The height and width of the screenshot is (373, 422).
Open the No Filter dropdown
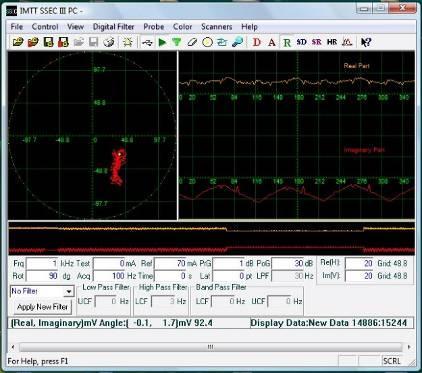pos(42,292)
